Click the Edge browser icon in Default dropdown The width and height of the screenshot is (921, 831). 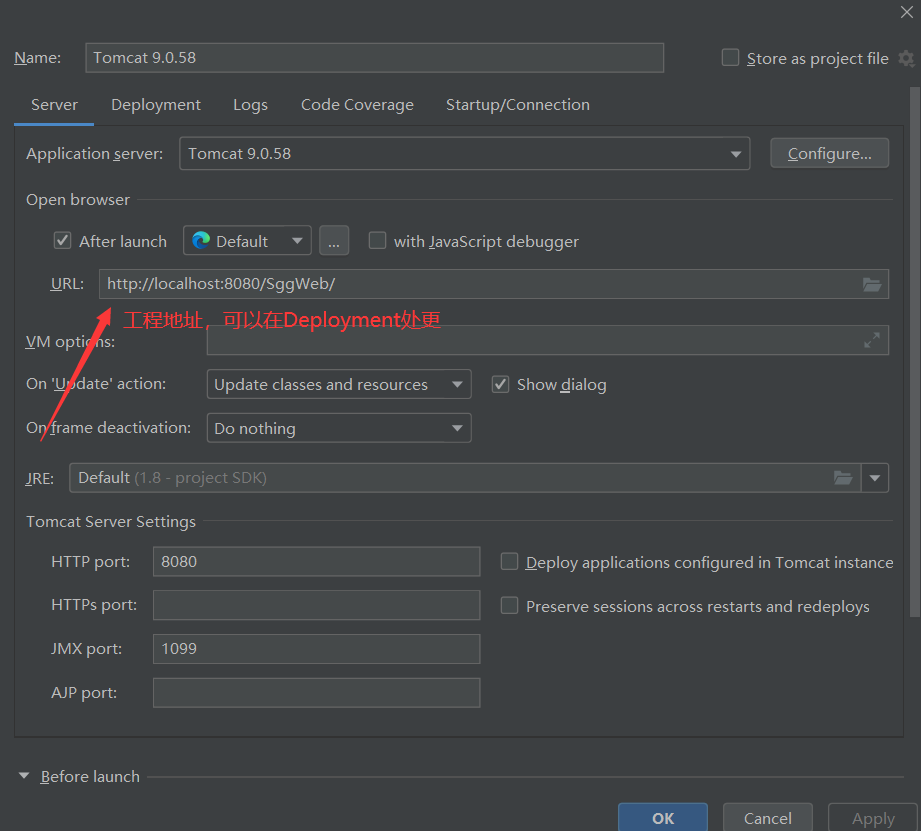[x=201, y=241]
